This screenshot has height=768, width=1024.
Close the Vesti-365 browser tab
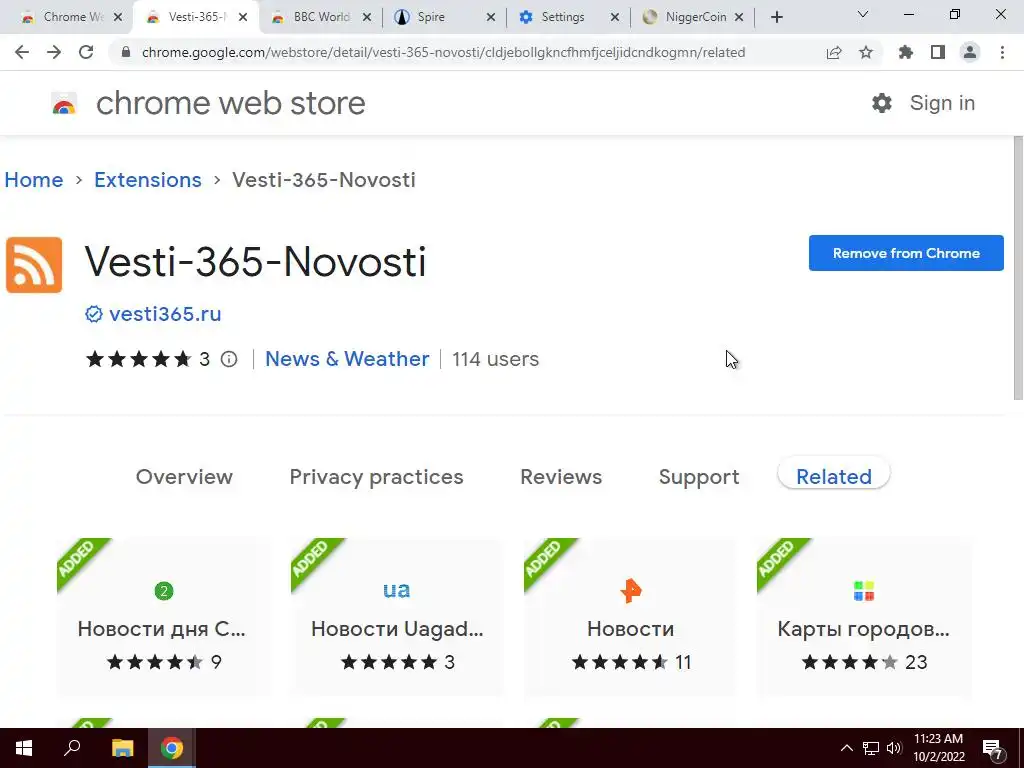pos(243,18)
